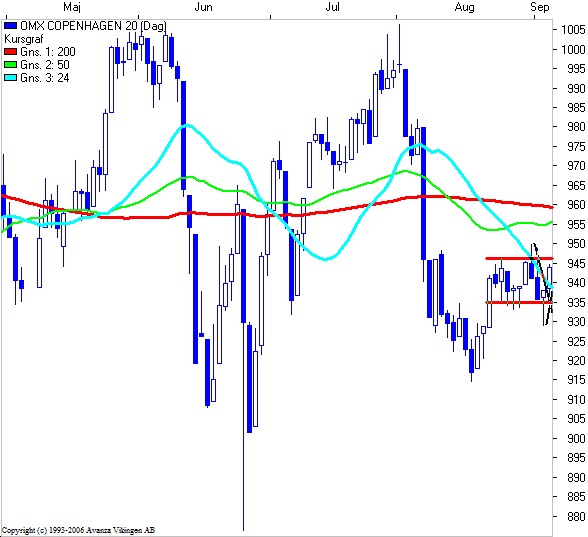Click the Gns. 1: 200 legend text
Screen dimensions: 588x537
point(48,52)
